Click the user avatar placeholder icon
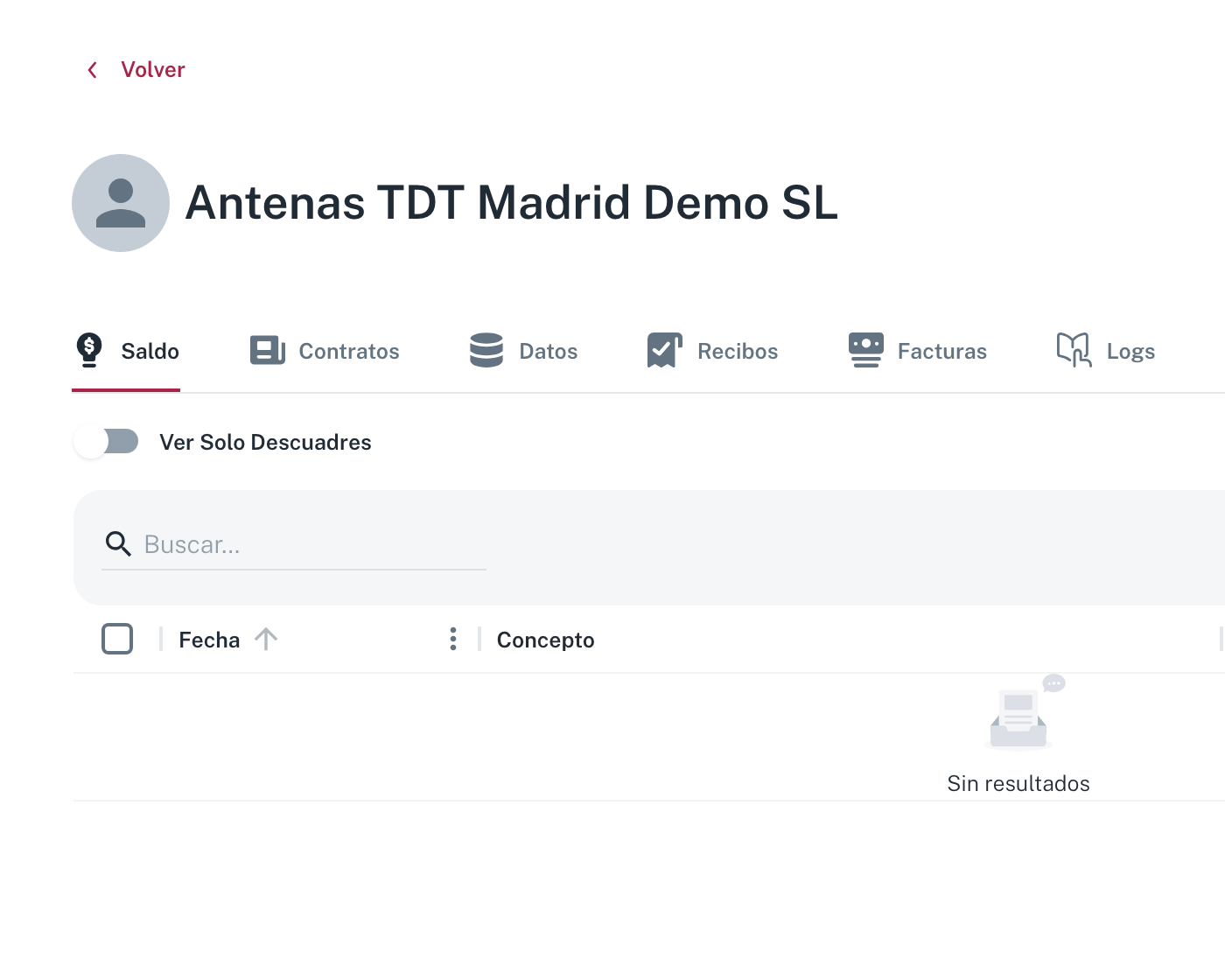1225x980 pixels. coord(121,203)
